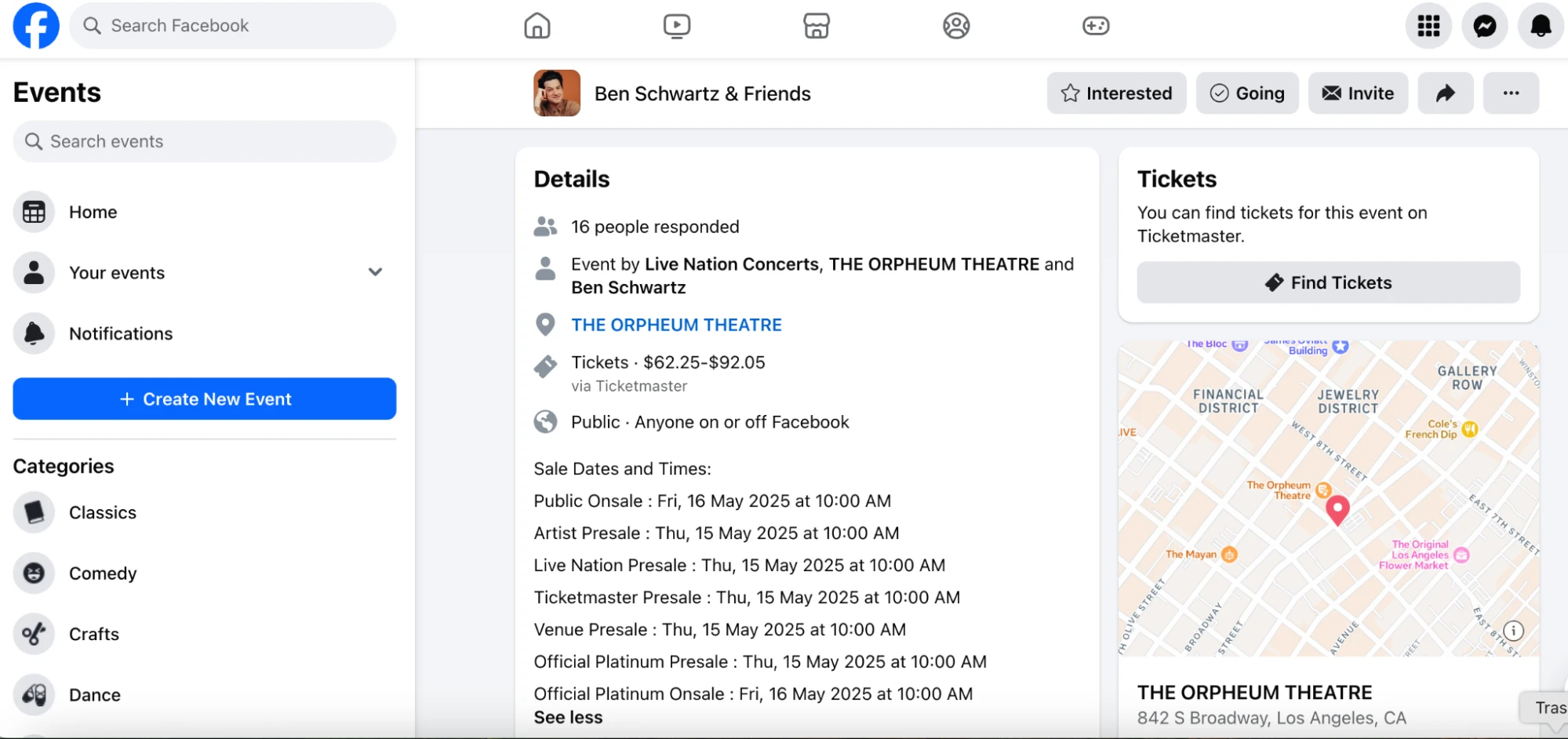Mark yourself as Going to the event
This screenshot has width=1568, height=739.
coord(1247,93)
